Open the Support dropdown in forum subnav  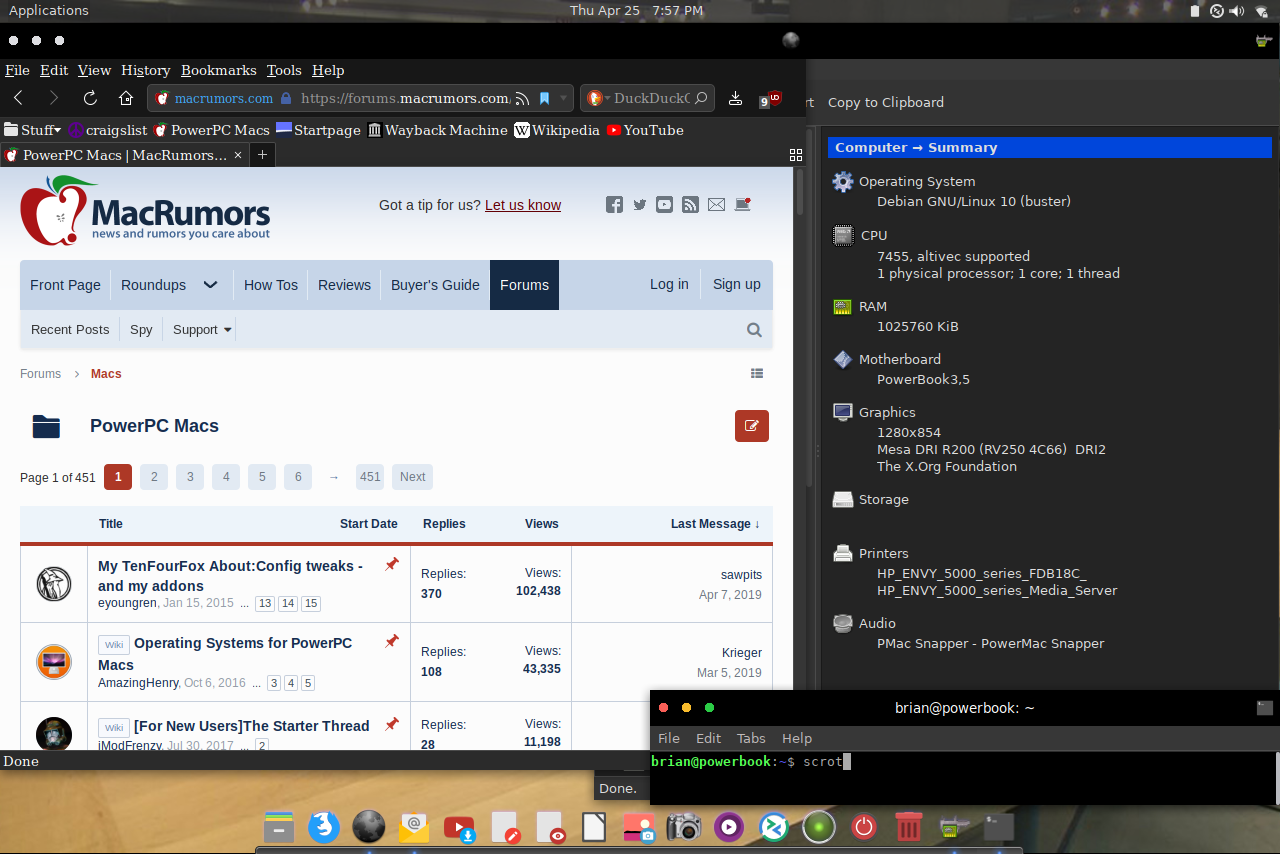click(202, 330)
